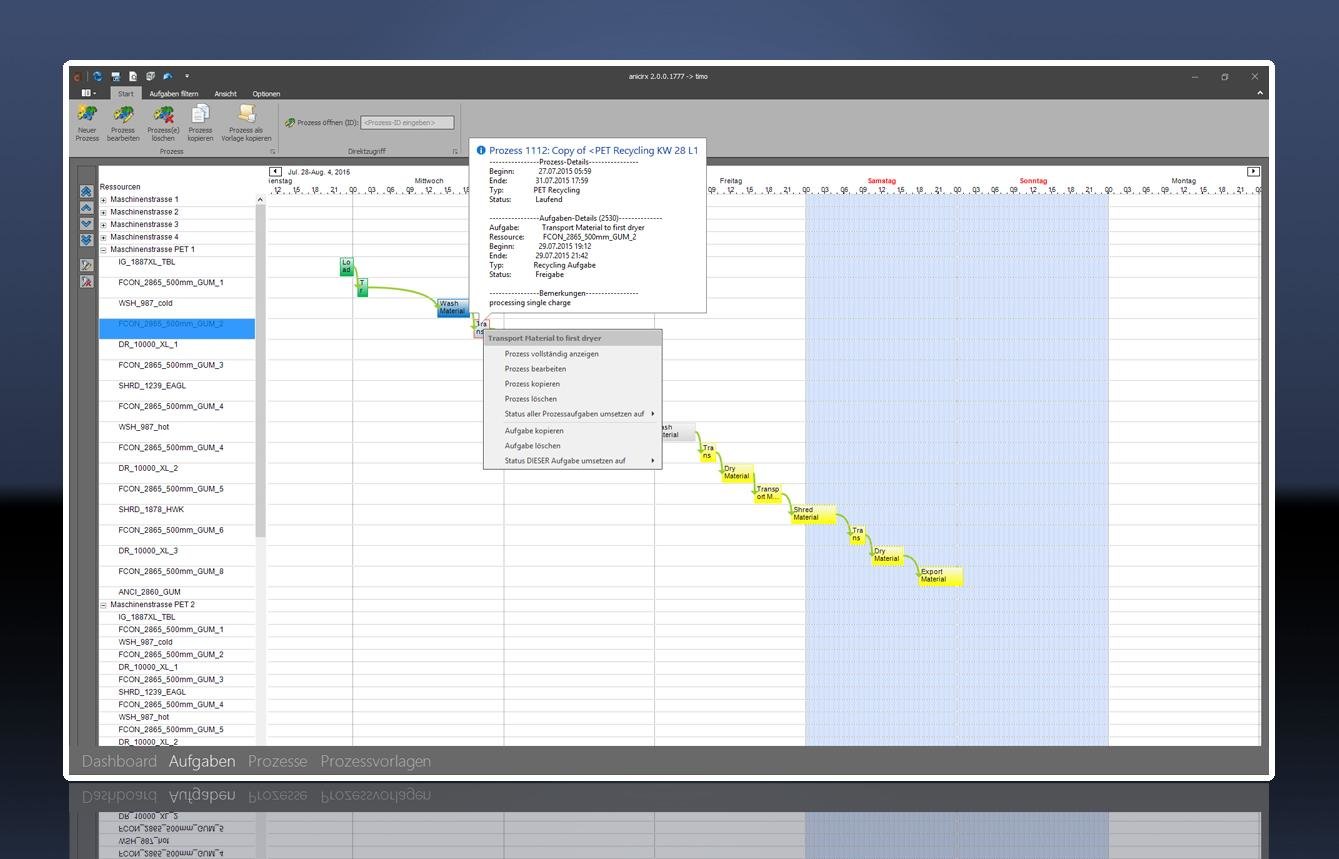Open the Prozessvorlagen view
Screen dimensions: 1339x859
pos(376,761)
